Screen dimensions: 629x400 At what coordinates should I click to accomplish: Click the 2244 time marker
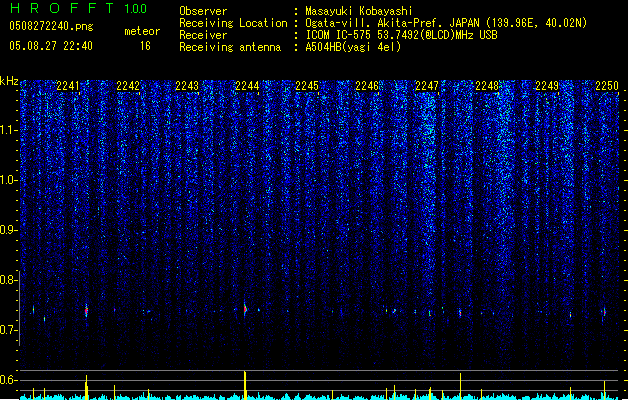pyautogui.click(x=247, y=86)
